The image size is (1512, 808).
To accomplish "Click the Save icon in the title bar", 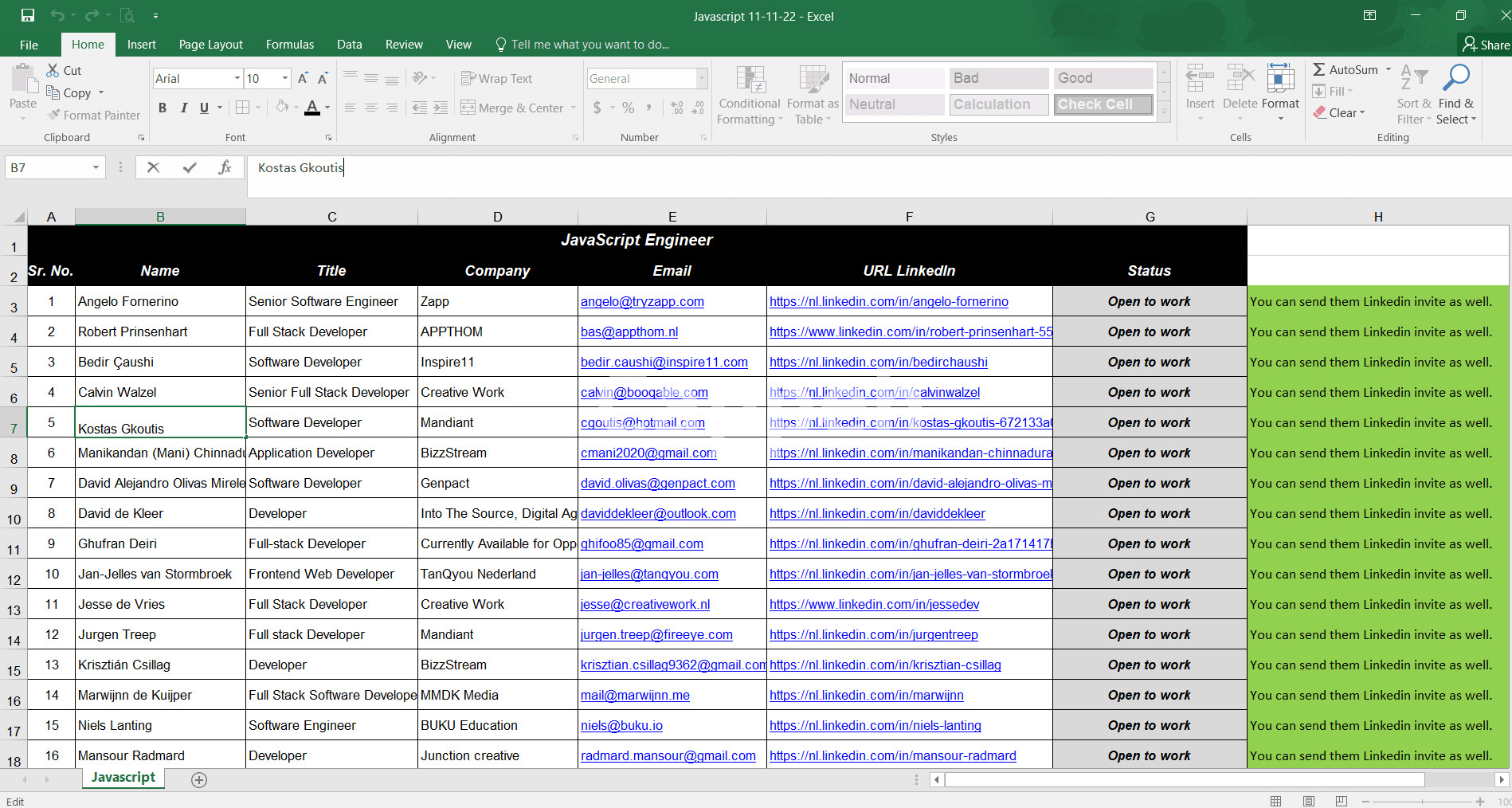I will 28,15.
